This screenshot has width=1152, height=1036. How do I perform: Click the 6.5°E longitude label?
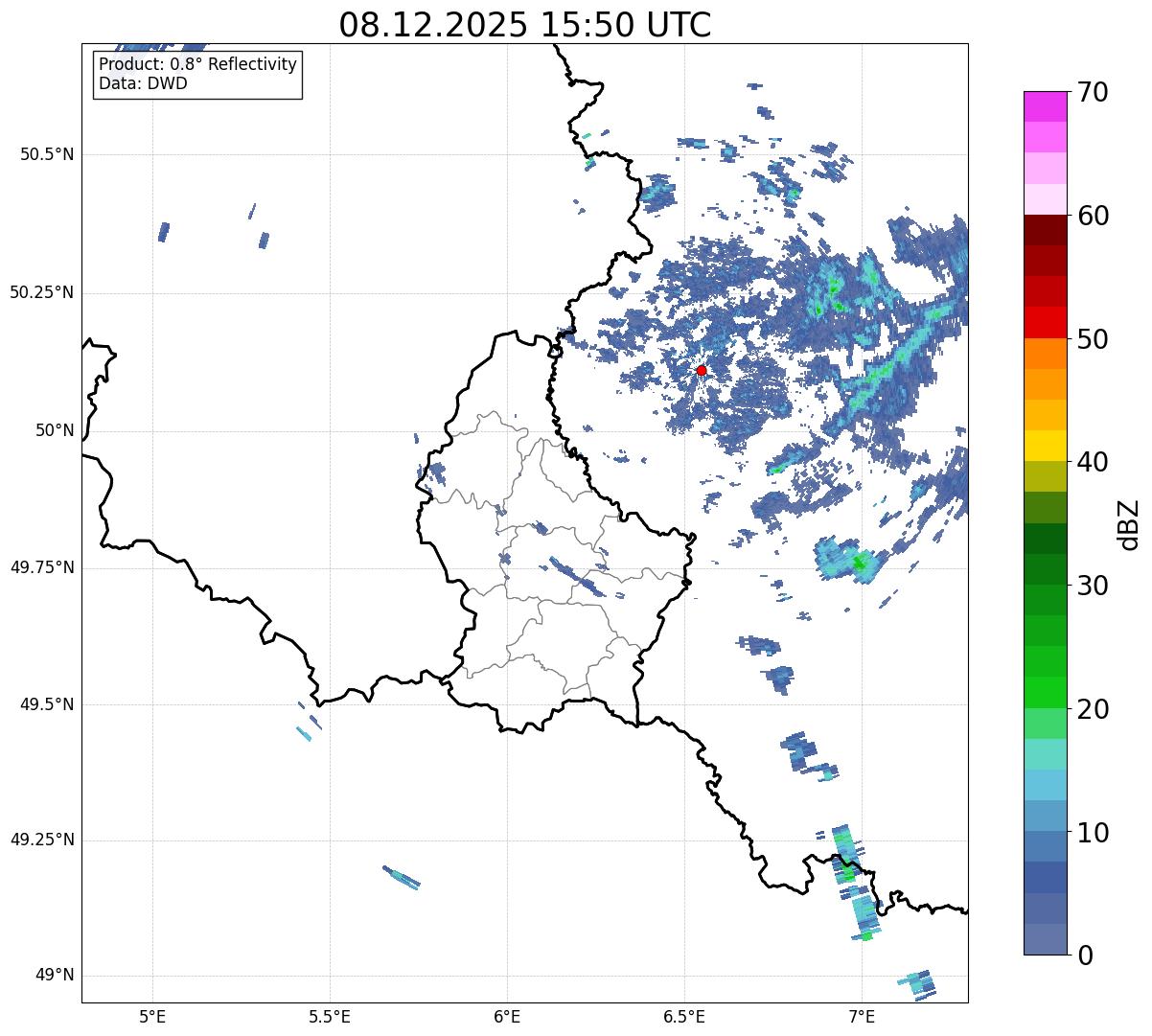click(684, 1016)
